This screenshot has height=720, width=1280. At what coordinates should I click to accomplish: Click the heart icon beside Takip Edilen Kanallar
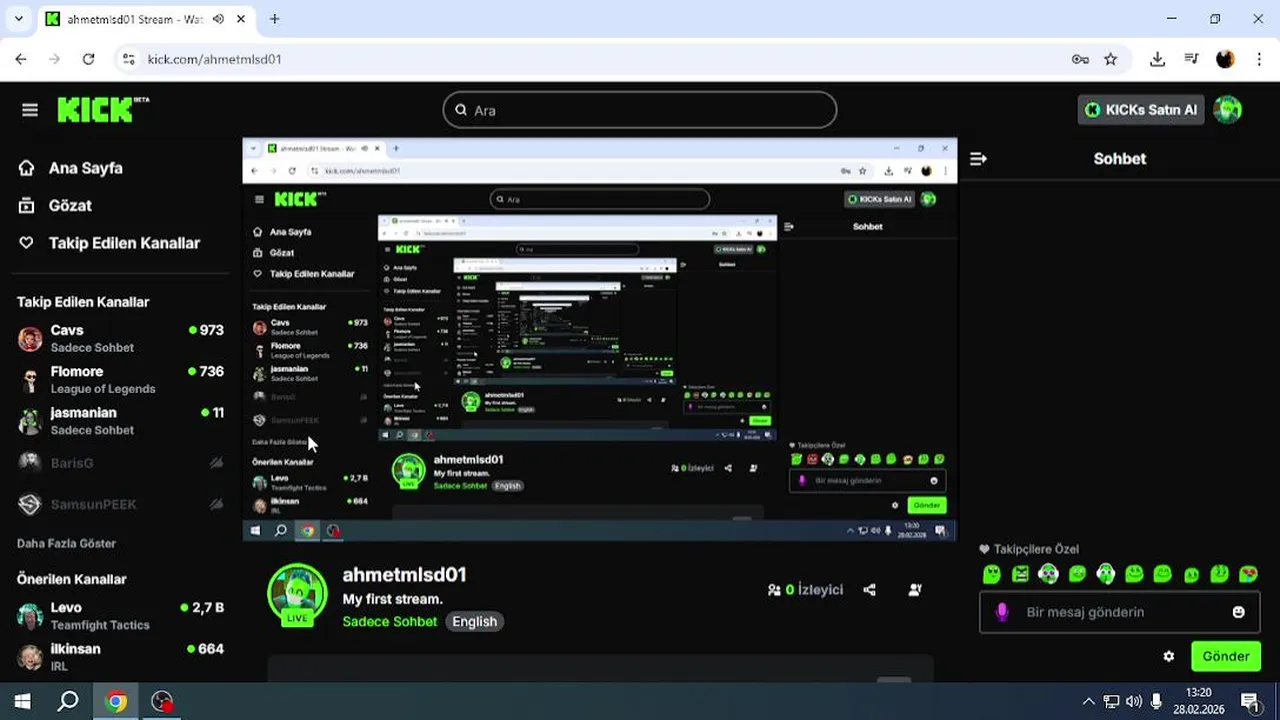pyautogui.click(x=27, y=243)
